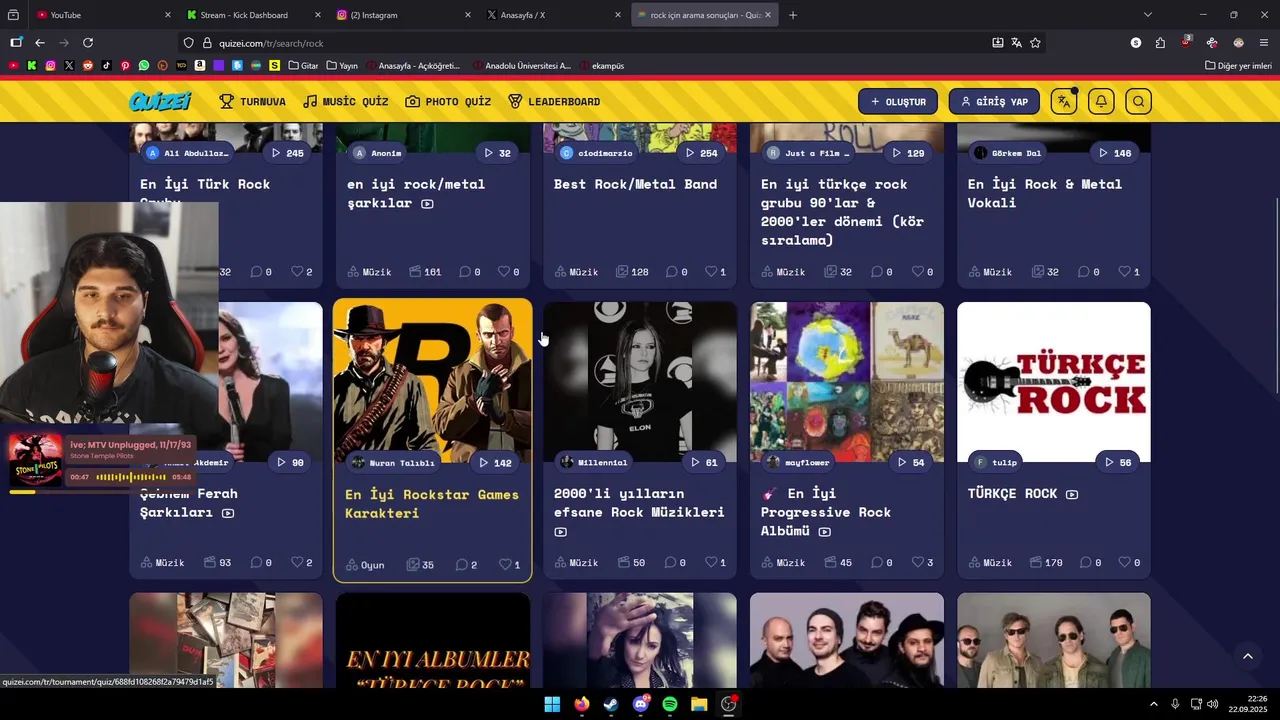Show hidden system tray icons chevron
Viewport: 1280px width, 720px height.
(1153, 704)
